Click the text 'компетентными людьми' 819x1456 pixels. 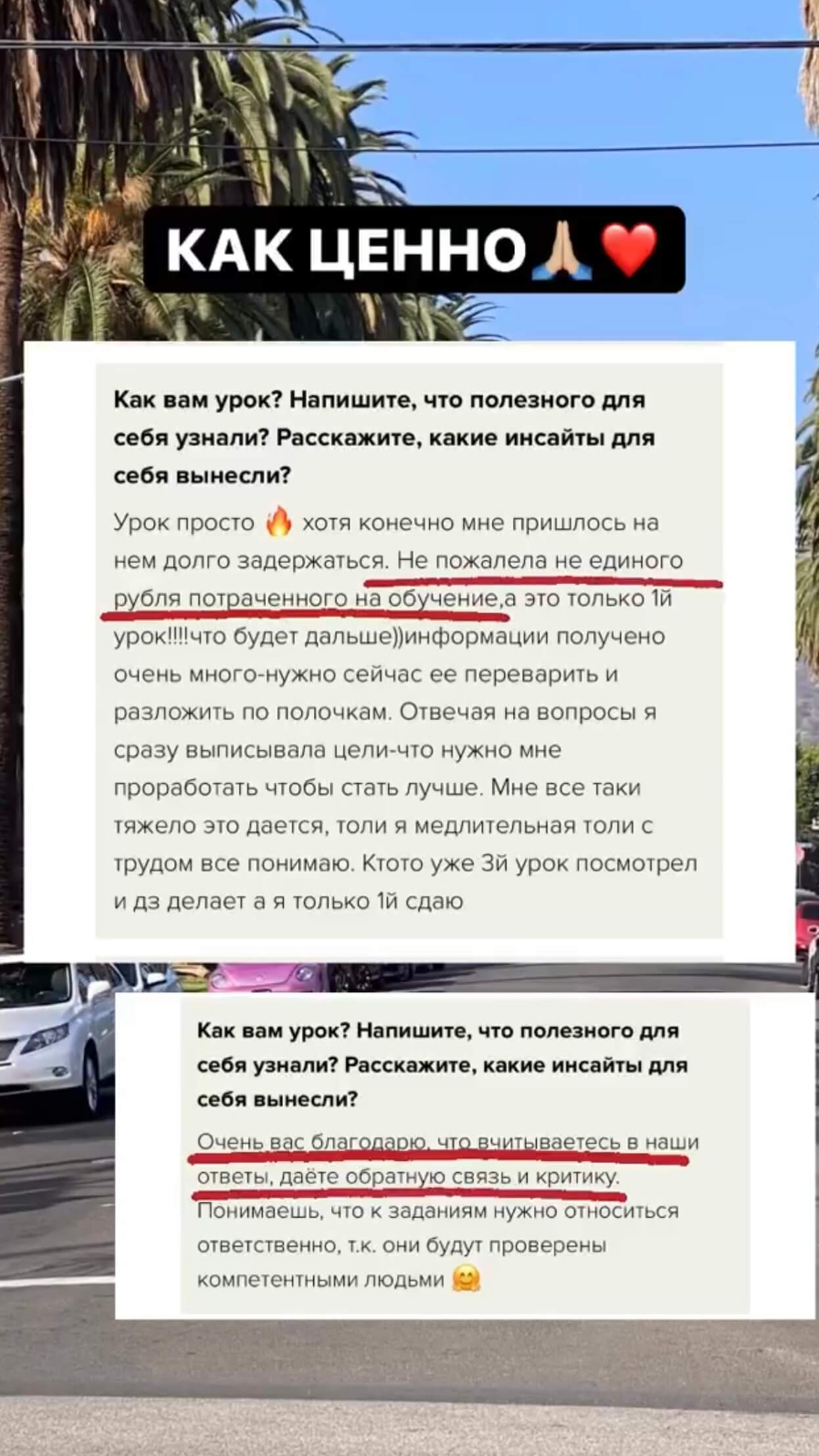pos(321,1280)
